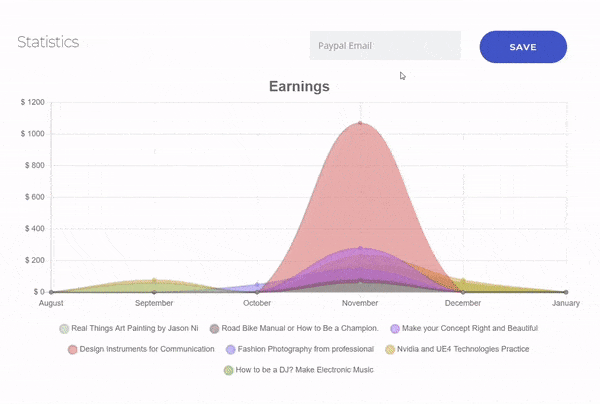This screenshot has width=600, height=404.
Task: Click the Paypal Email input field
Action: [x=384, y=46]
